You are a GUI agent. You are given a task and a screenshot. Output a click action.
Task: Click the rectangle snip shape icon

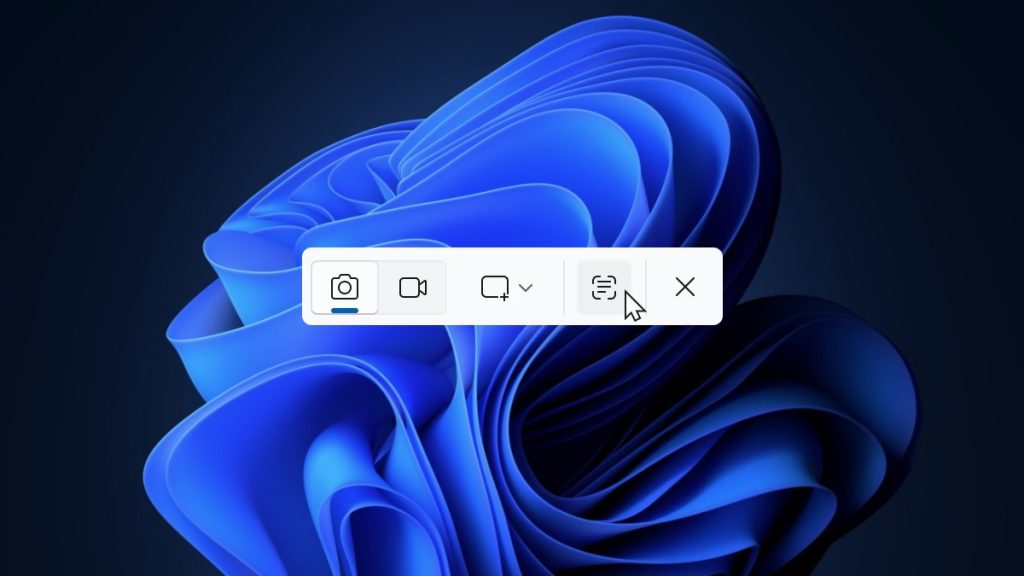tap(493, 288)
